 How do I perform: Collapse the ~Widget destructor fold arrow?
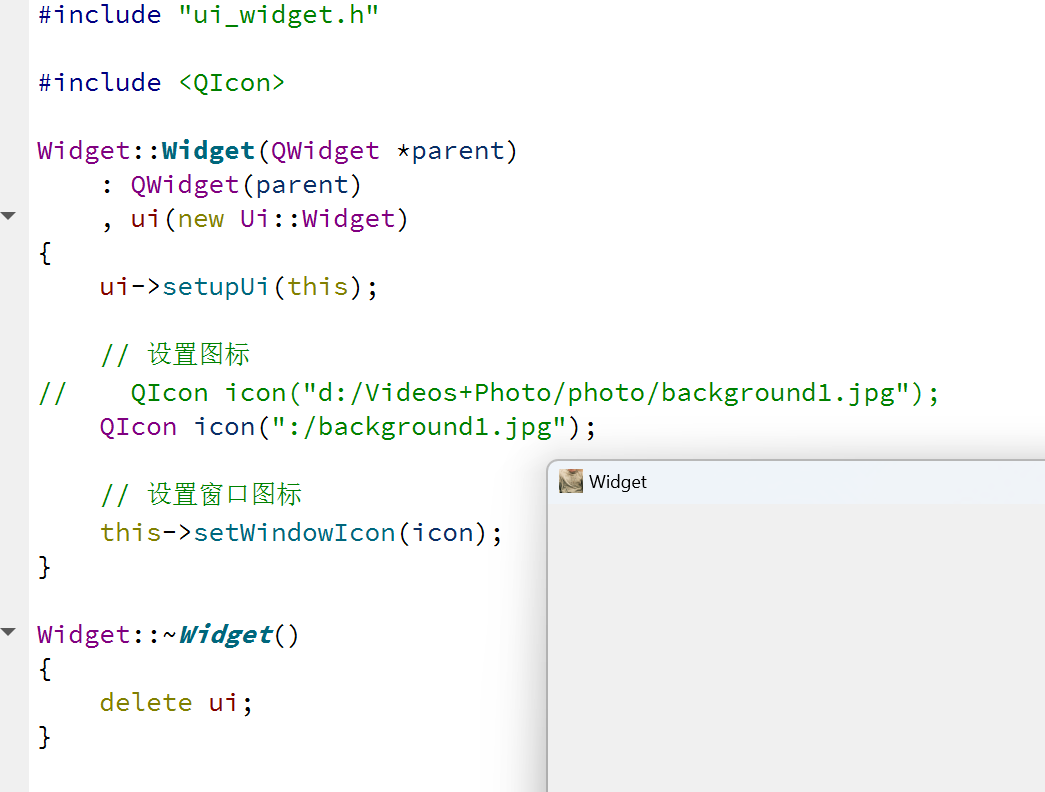pyautogui.click(x=8, y=632)
